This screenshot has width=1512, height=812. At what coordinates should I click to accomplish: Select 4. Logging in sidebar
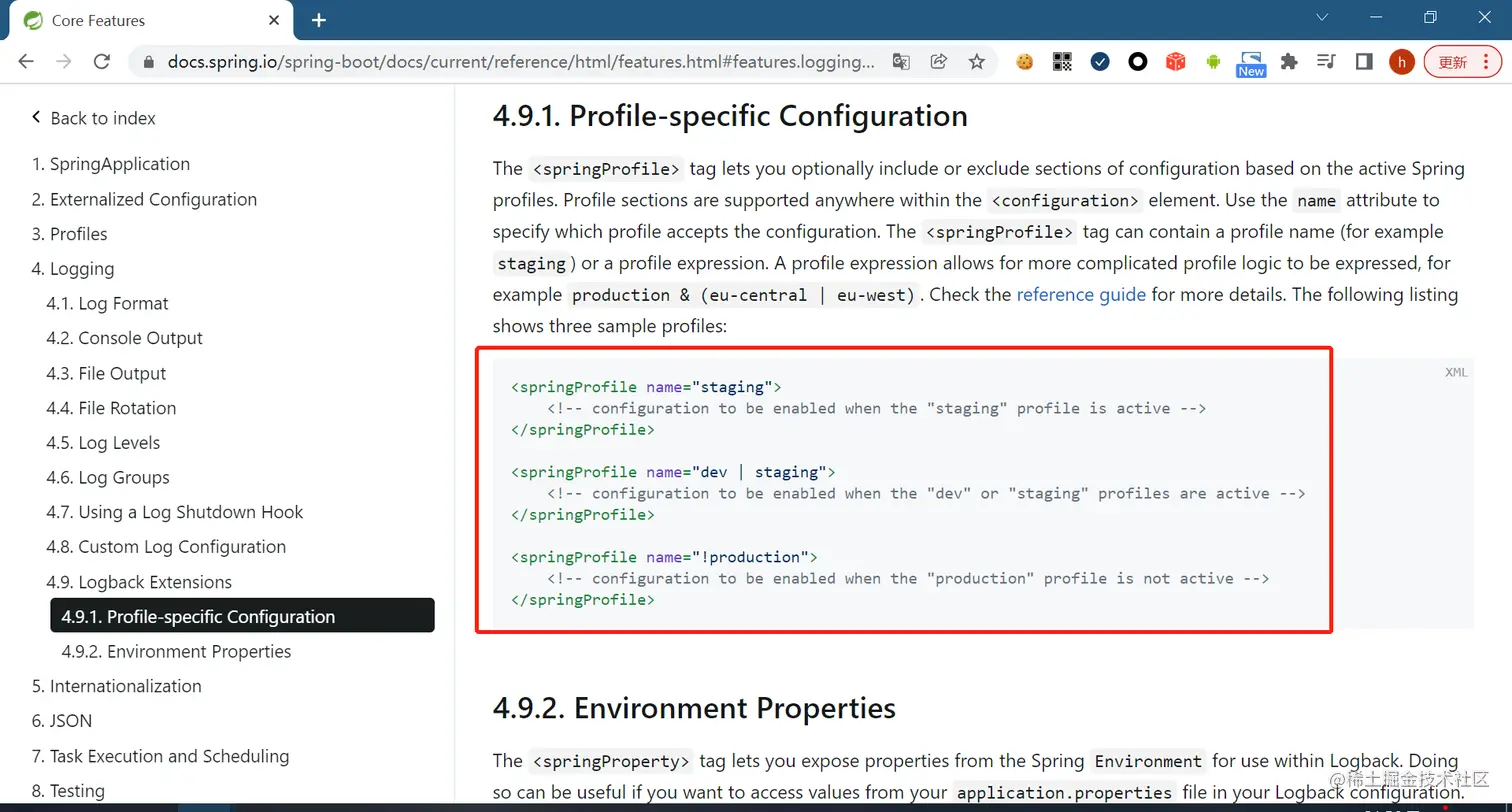click(73, 269)
